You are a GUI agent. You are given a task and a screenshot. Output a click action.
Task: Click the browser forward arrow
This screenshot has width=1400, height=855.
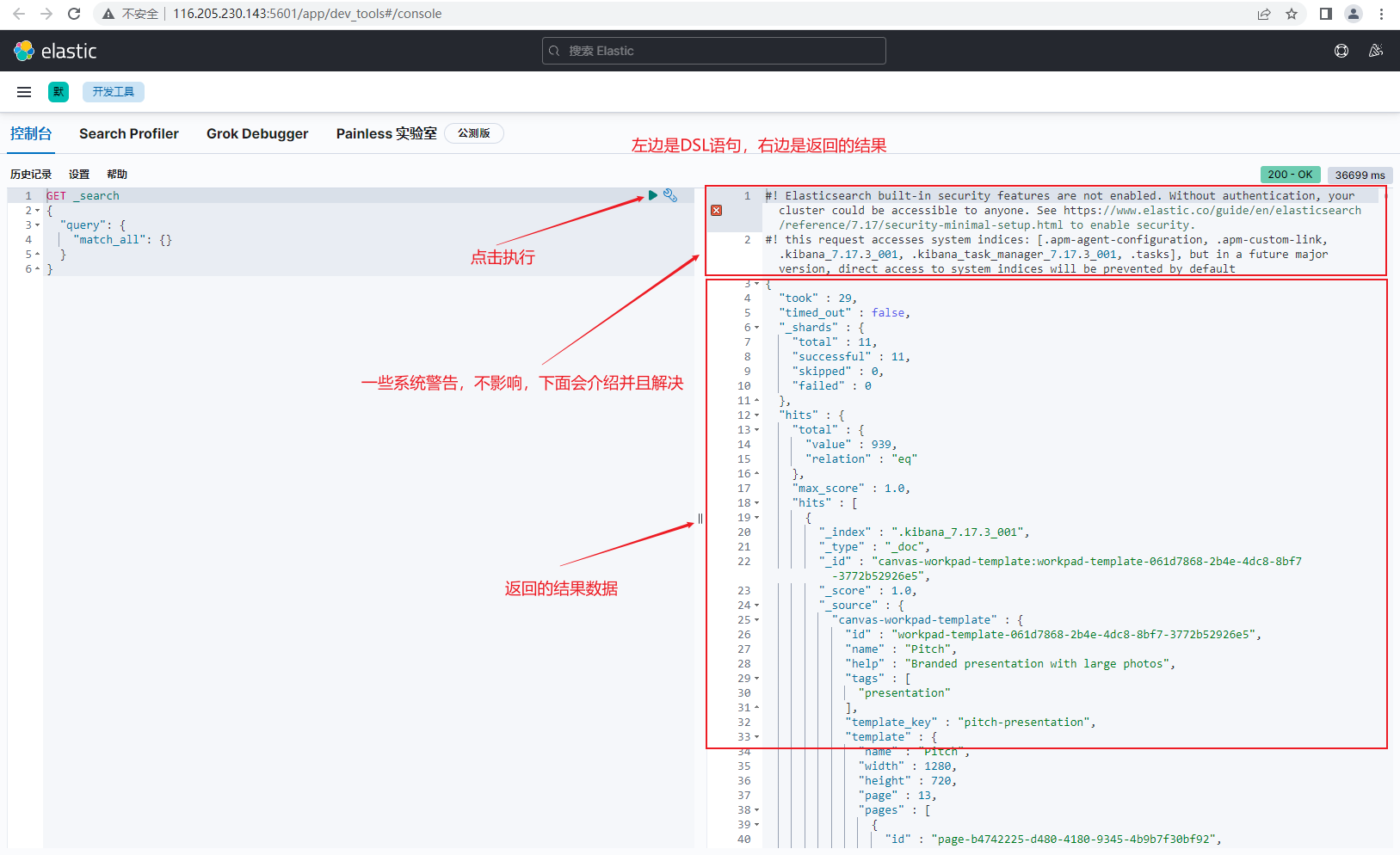tap(46, 14)
